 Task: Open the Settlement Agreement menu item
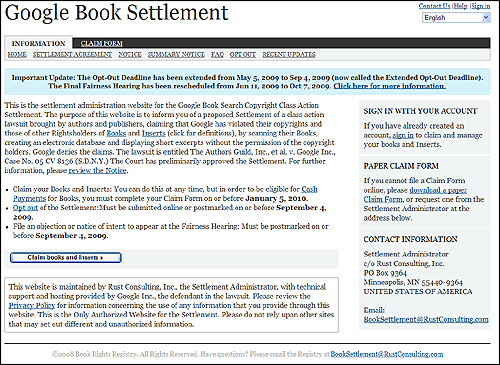click(x=72, y=54)
